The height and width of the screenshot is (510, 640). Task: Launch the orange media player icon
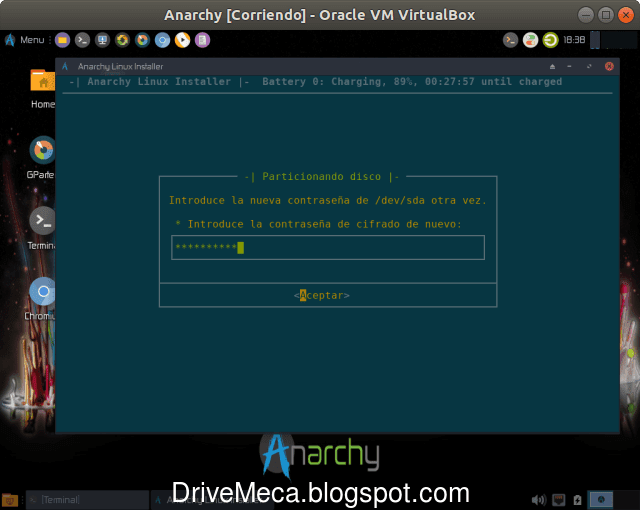tap(182, 40)
